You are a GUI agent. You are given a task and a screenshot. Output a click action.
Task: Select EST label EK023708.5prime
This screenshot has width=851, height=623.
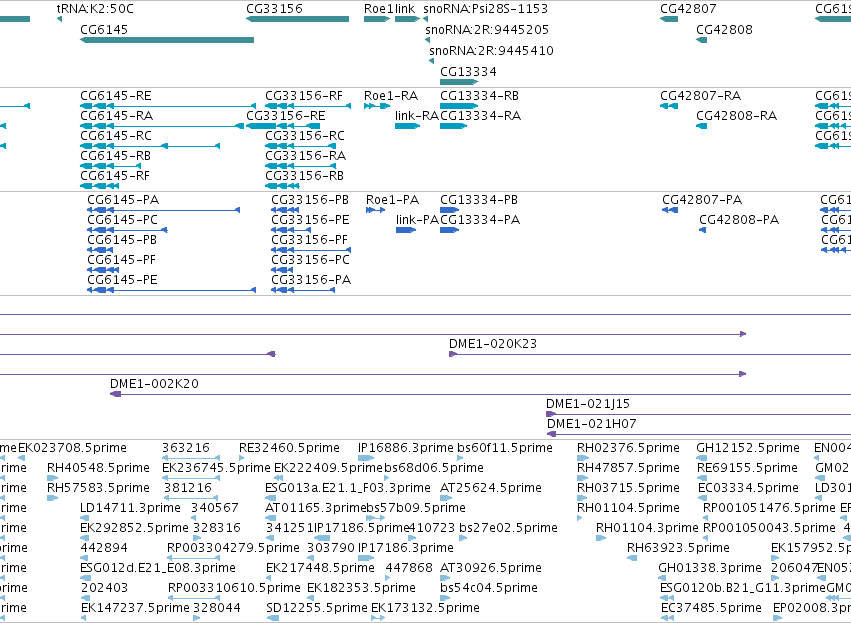(72, 448)
